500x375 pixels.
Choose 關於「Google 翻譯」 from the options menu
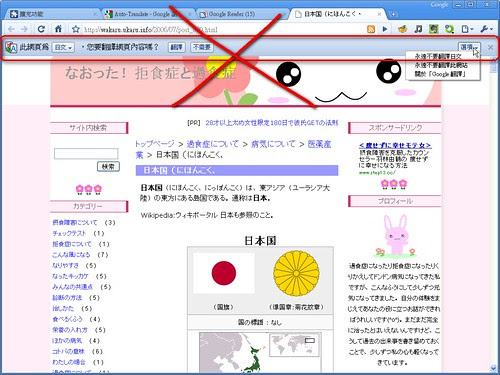tap(440, 74)
